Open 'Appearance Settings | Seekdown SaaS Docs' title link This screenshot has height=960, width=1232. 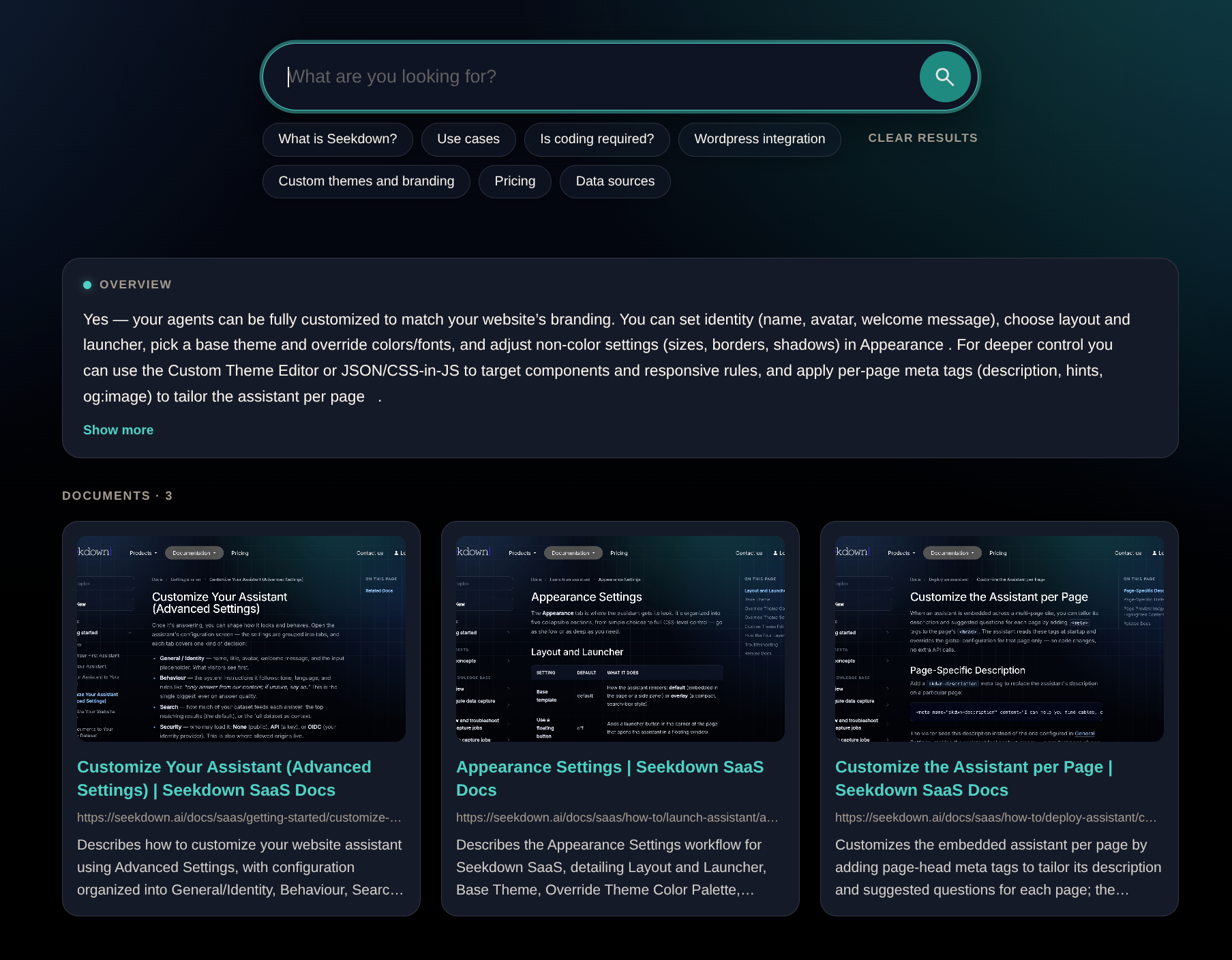[610, 779]
